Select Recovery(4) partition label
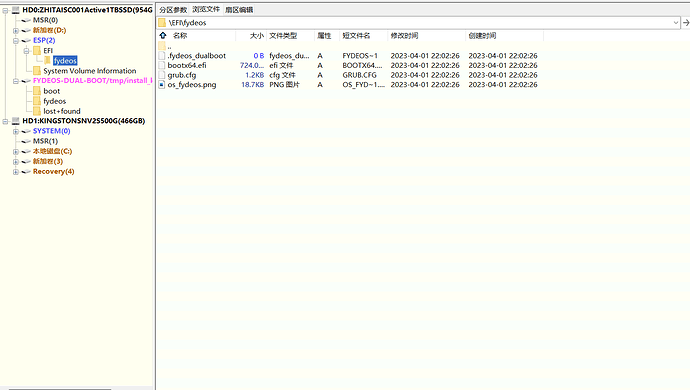 coord(54,172)
